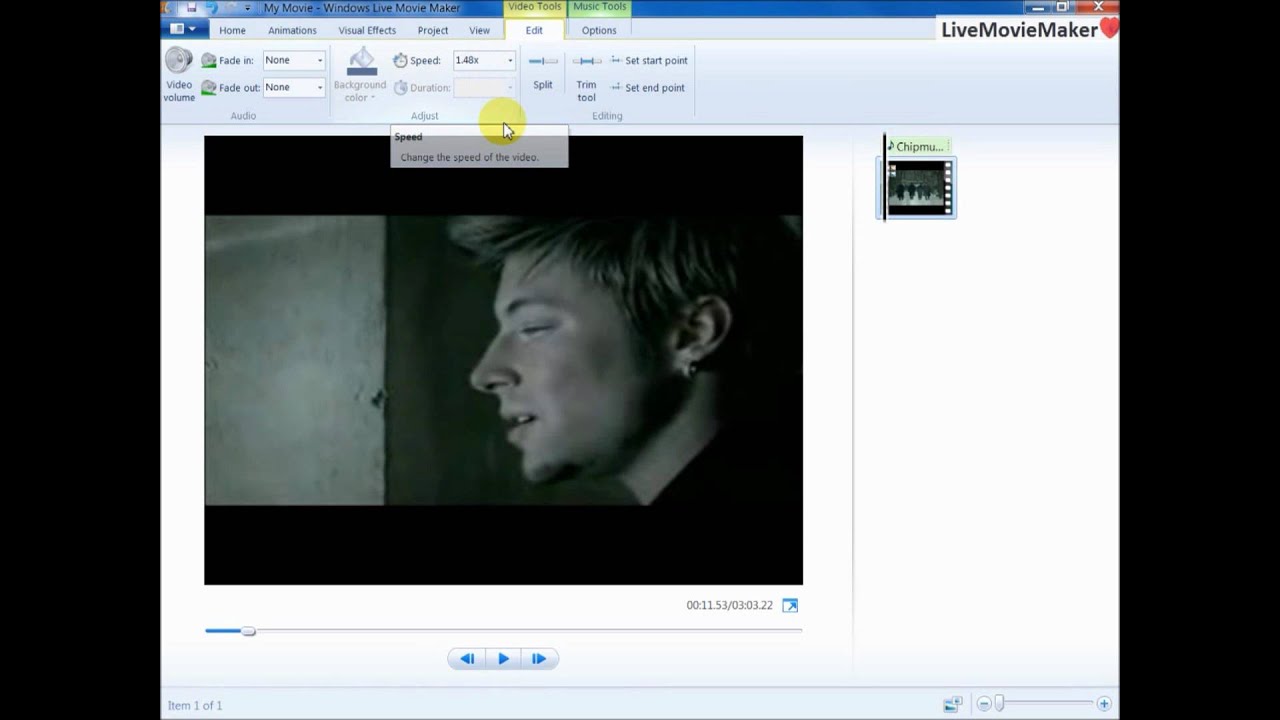Switch to the View tab
This screenshot has width=1280, height=720.
pyautogui.click(x=480, y=30)
